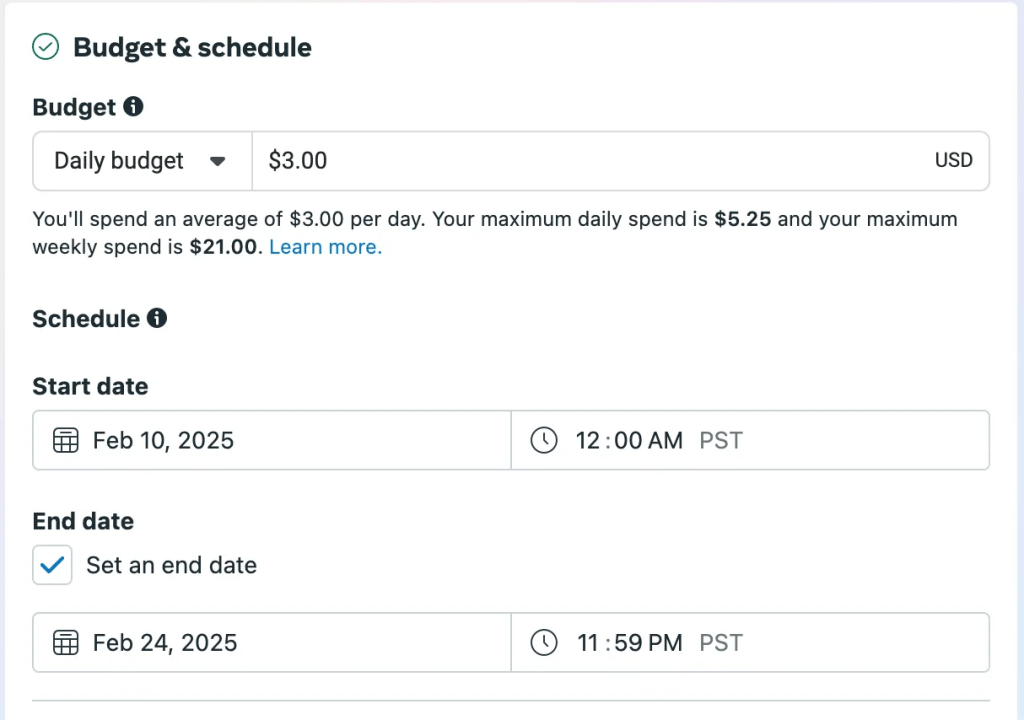Select the Feb 10, 2025 start date
This screenshot has width=1024, height=720.
(x=163, y=440)
